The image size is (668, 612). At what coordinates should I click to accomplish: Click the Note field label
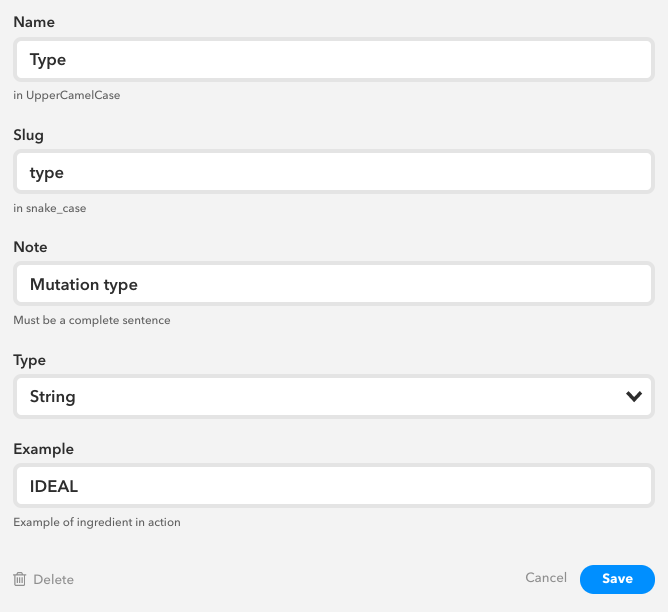click(x=30, y=247)
